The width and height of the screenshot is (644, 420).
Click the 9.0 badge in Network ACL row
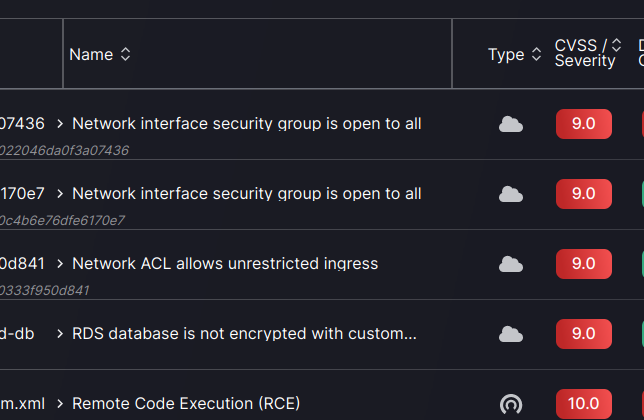click(583, 264)
